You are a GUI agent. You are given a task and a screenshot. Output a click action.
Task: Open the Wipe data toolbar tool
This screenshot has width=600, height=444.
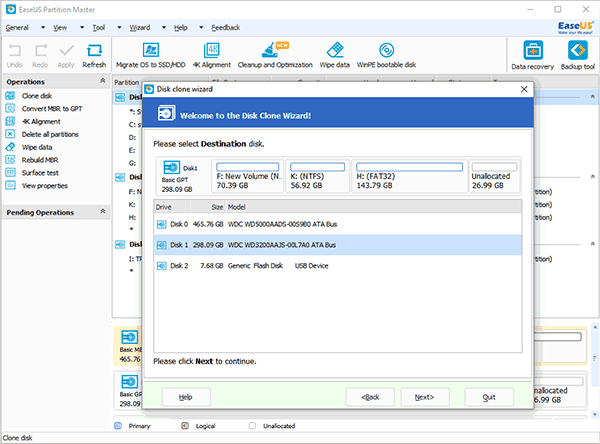[335, 56]
